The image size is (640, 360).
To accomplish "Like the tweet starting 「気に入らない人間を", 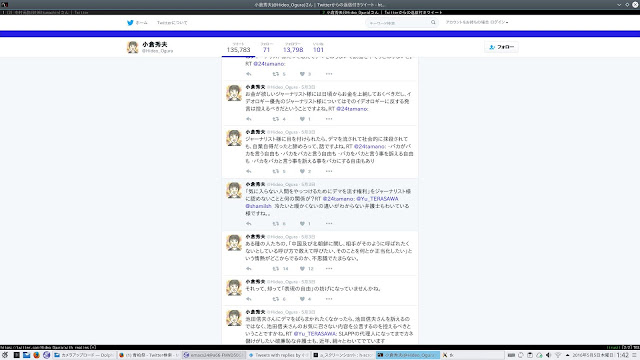I will click(x=302, y=223).
